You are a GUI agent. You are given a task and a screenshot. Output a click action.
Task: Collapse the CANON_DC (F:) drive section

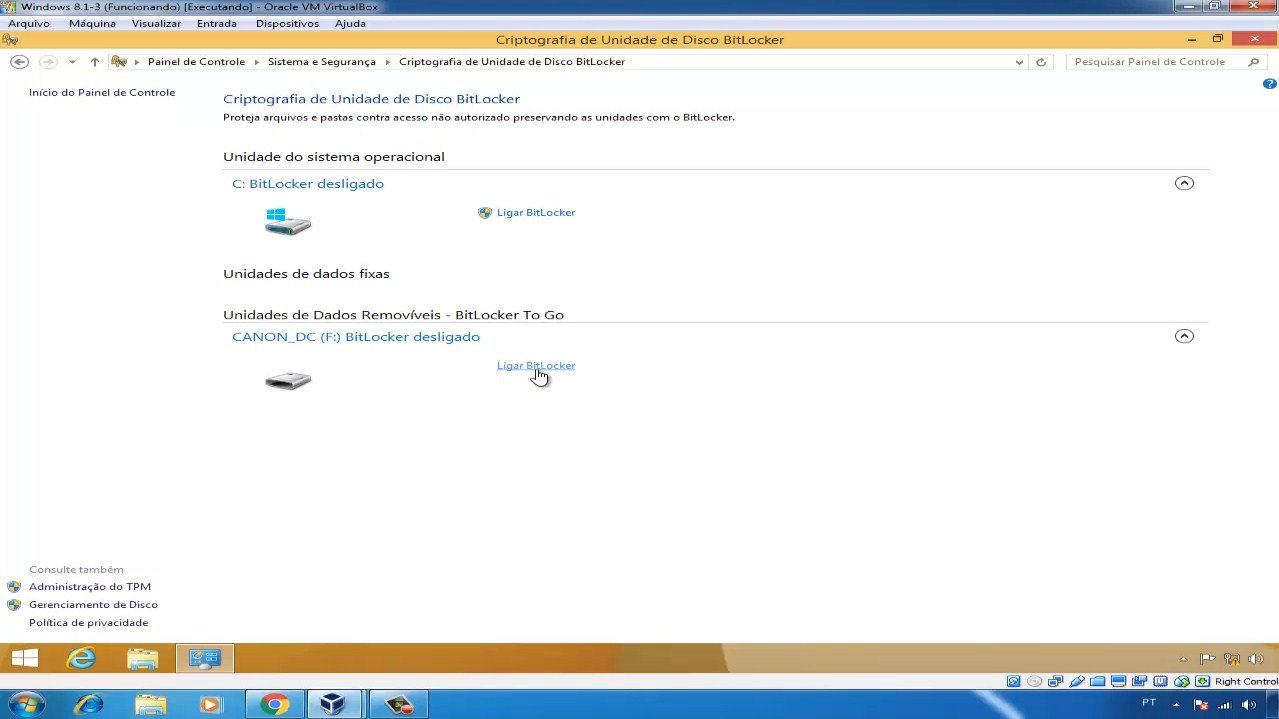[1184, 336]
